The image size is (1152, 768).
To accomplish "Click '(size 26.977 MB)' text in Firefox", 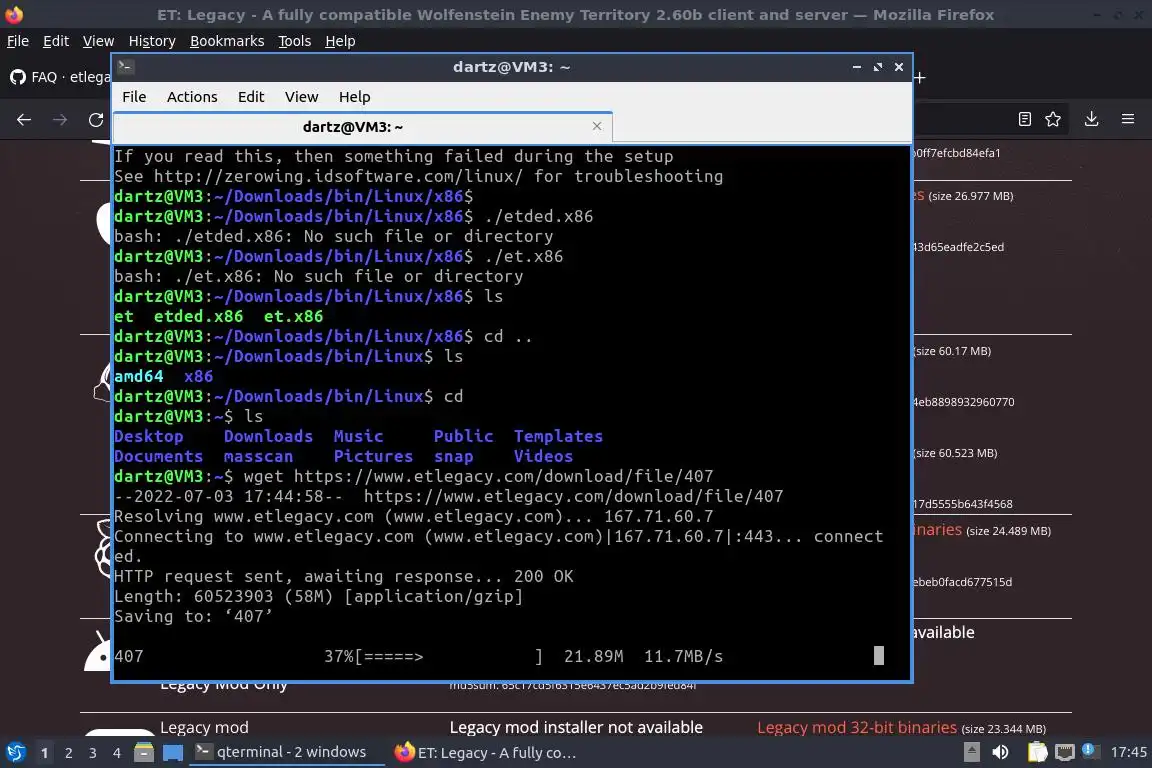I will [971, 196].
